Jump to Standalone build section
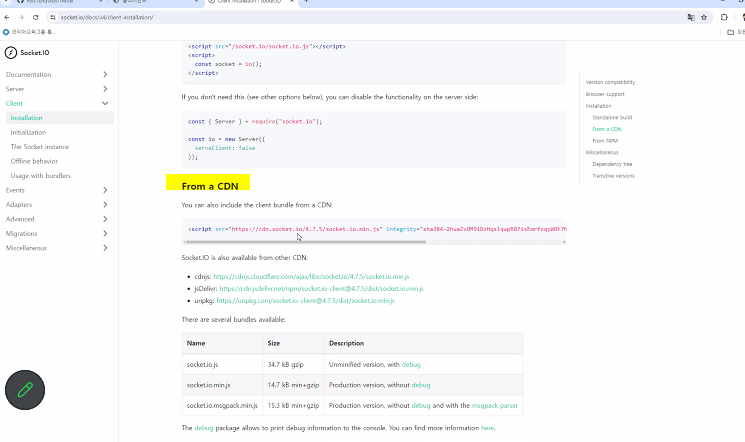Screen dimensions: 745x442 click(x=612, y=117)
